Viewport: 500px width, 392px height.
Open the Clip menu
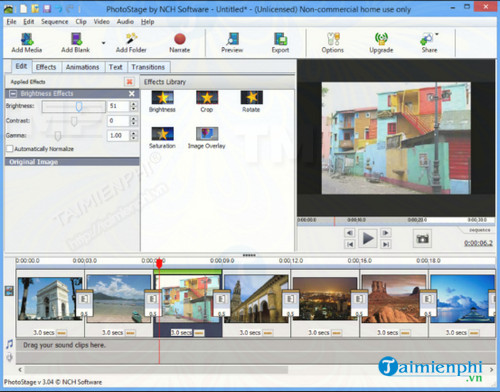tap(81, 22)
